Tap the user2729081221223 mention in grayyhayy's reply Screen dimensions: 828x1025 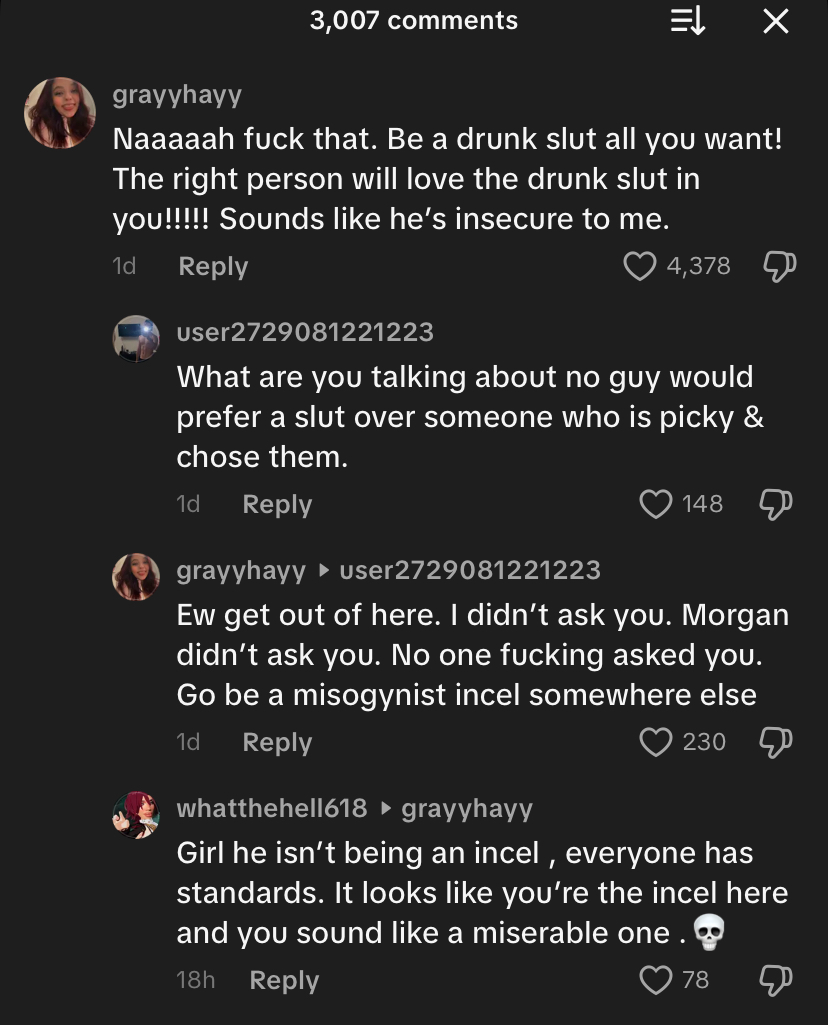470,570
